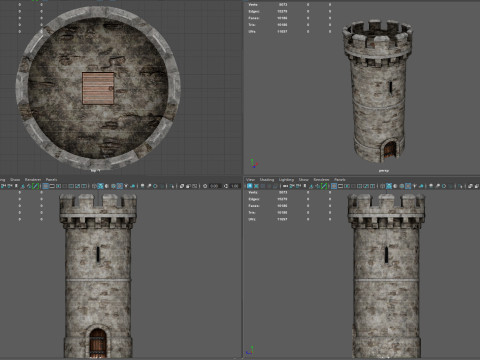The image size is (480, 360).
Task: Toggle X-ray icon in side-view panel toolbar
Action: [x=470, y=186]
